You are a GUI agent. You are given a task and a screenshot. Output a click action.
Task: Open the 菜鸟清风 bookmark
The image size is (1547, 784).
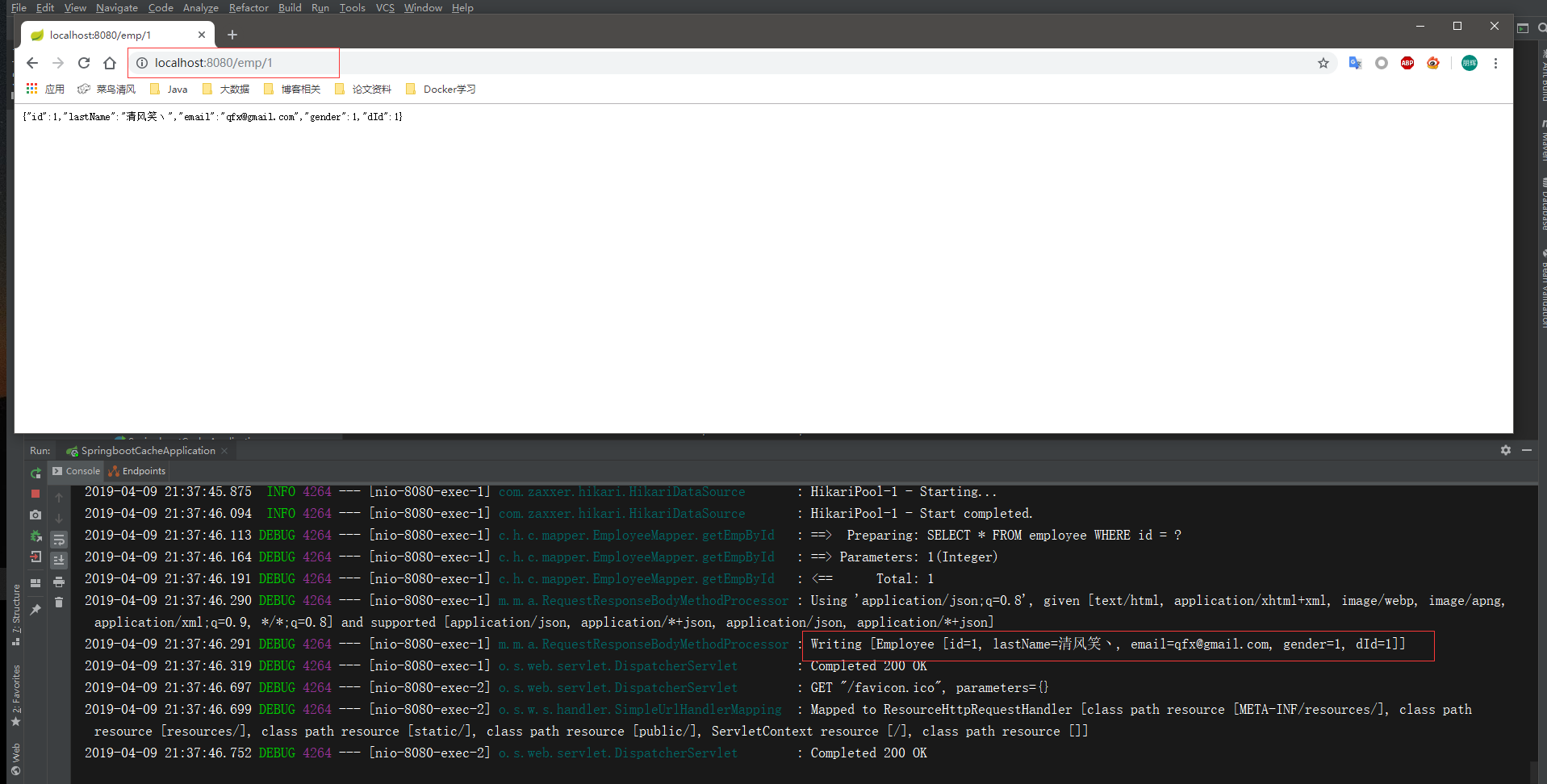[x=107, y=89]
